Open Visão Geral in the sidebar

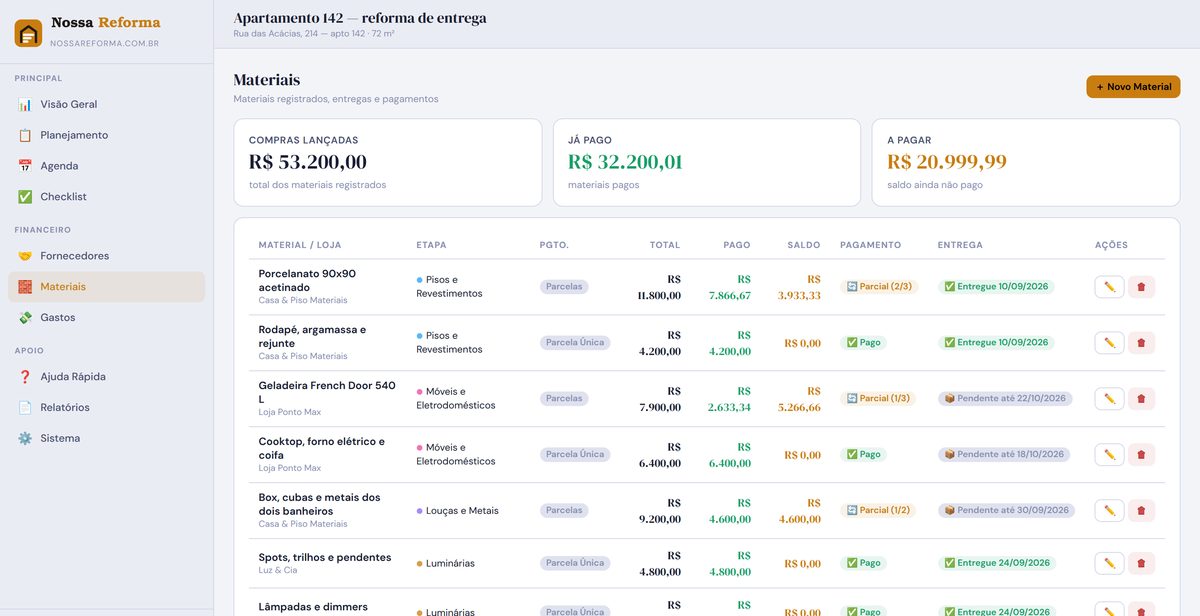coord(106,104)
